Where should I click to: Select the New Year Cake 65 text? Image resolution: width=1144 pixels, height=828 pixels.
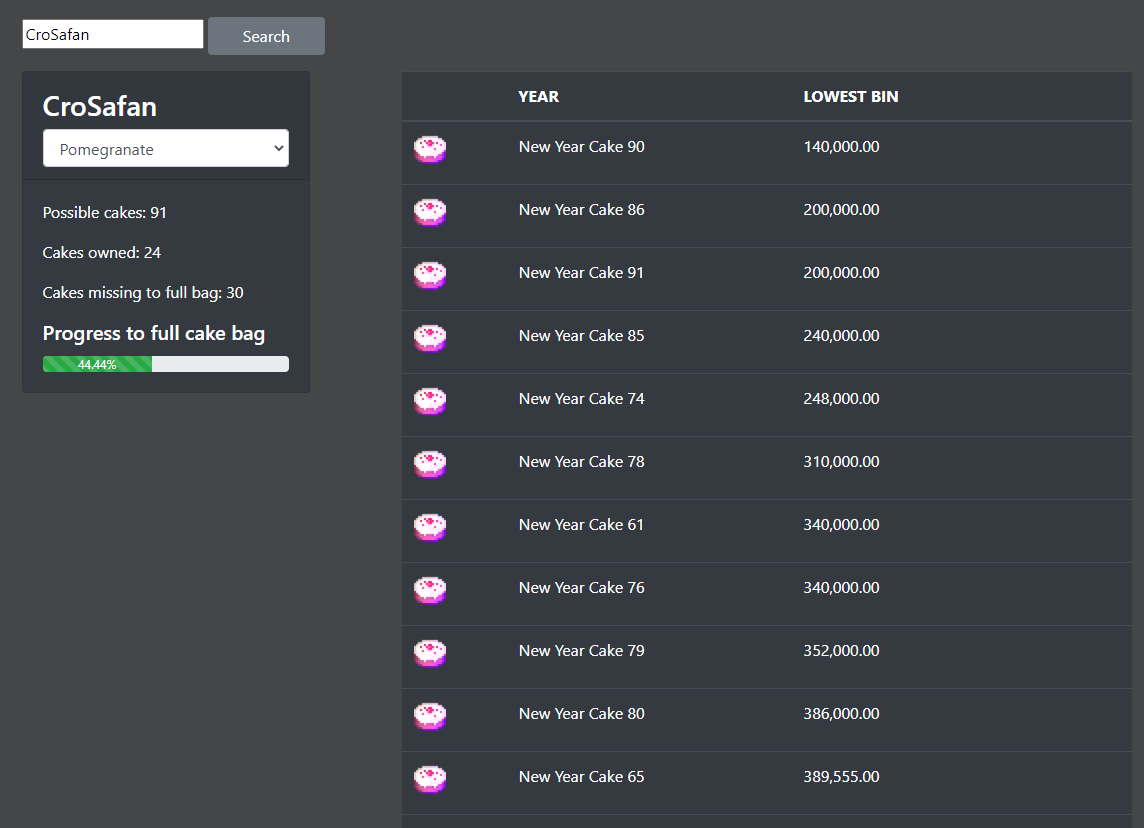(581, 777)
